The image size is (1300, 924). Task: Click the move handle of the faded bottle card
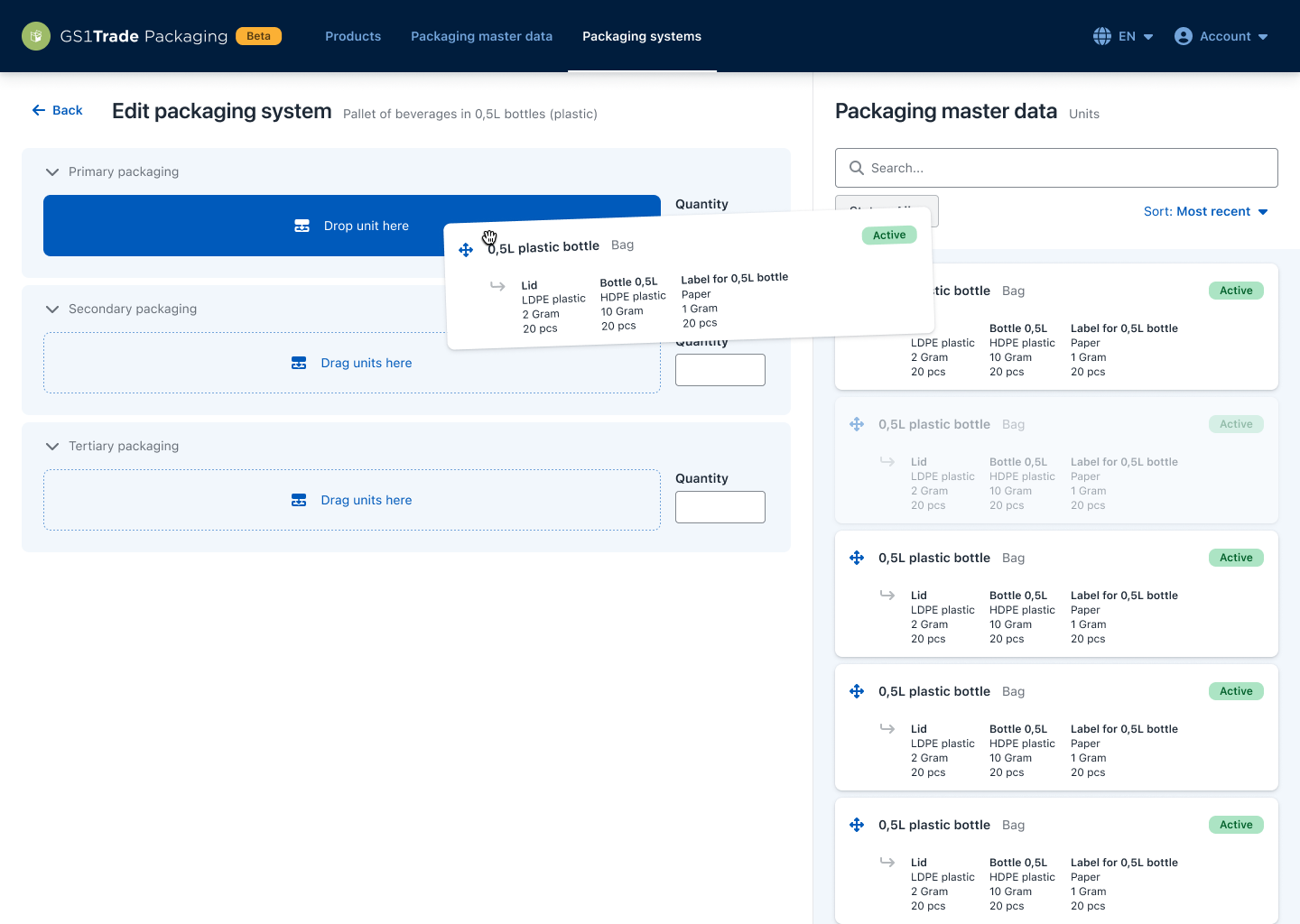click(x=857, y=424)
